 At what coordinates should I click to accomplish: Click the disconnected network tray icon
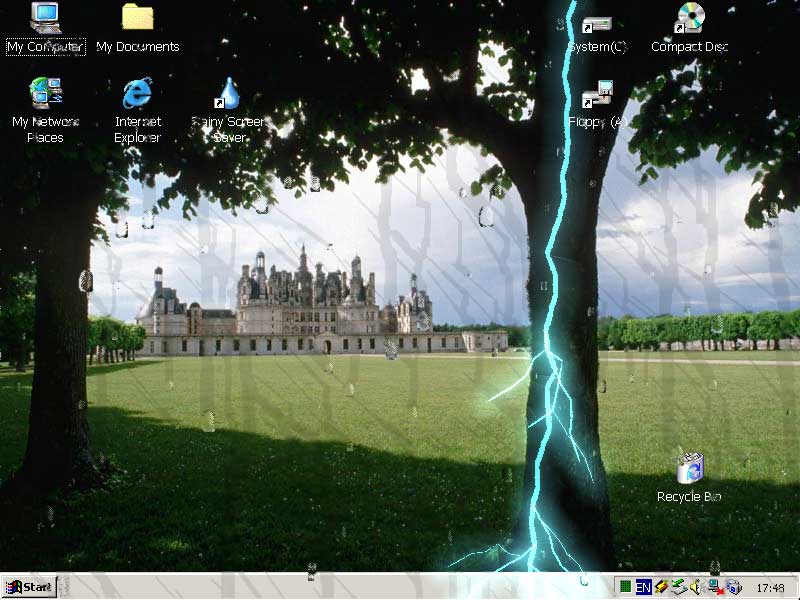(x=715, y=587)
